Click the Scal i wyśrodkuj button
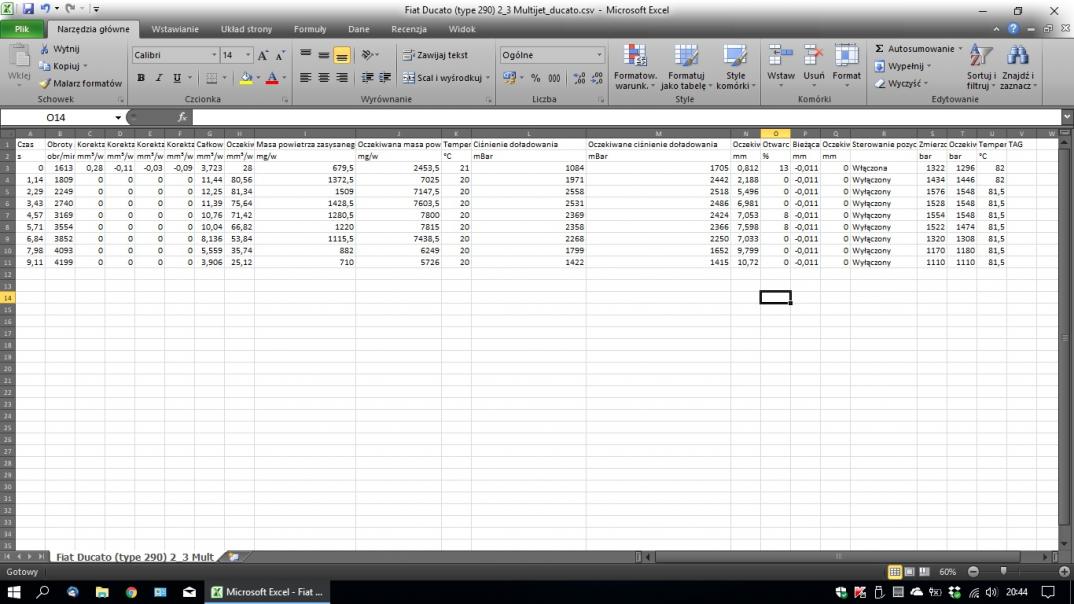This screenshot has height=604, width=1074. [x=442, y=77]
